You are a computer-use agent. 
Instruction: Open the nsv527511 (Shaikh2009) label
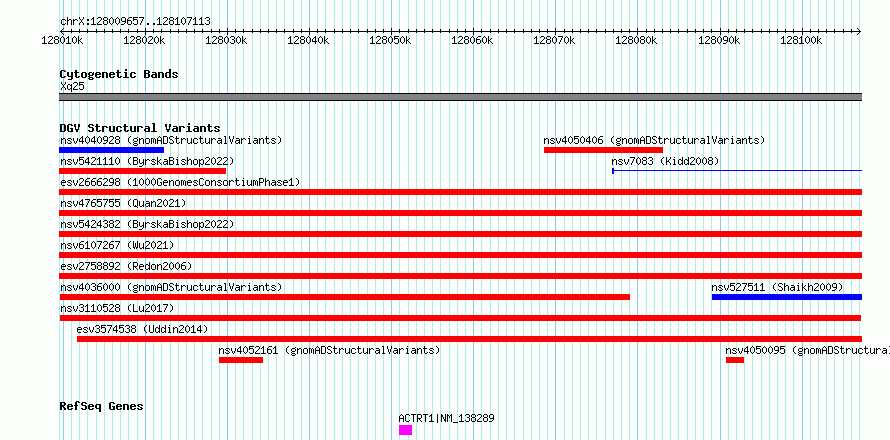777,287
